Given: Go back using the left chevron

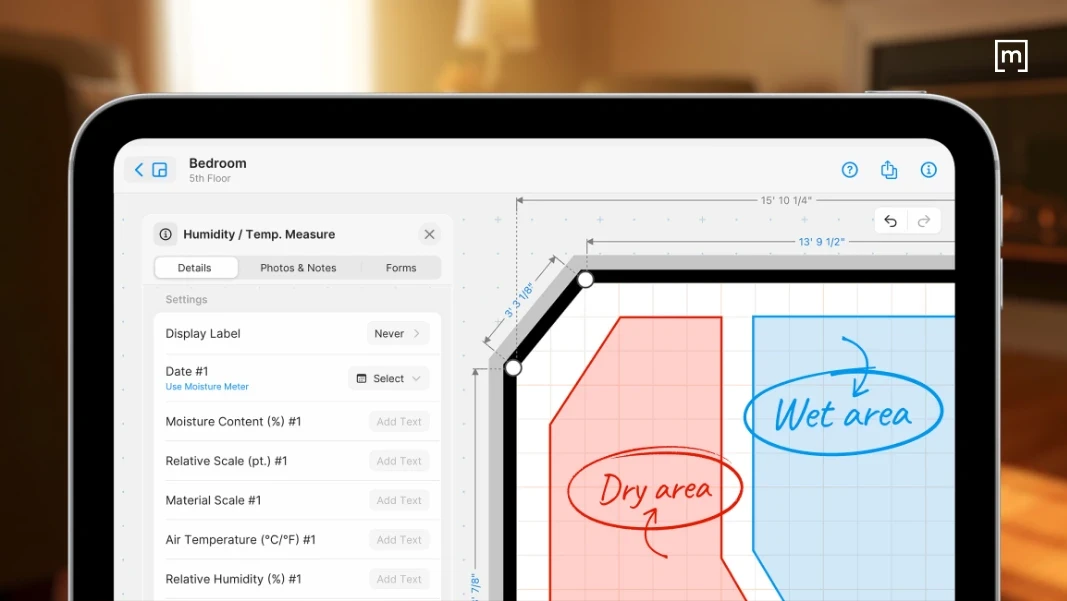Looking at the screenshot, I should click(x=139, y=169).
